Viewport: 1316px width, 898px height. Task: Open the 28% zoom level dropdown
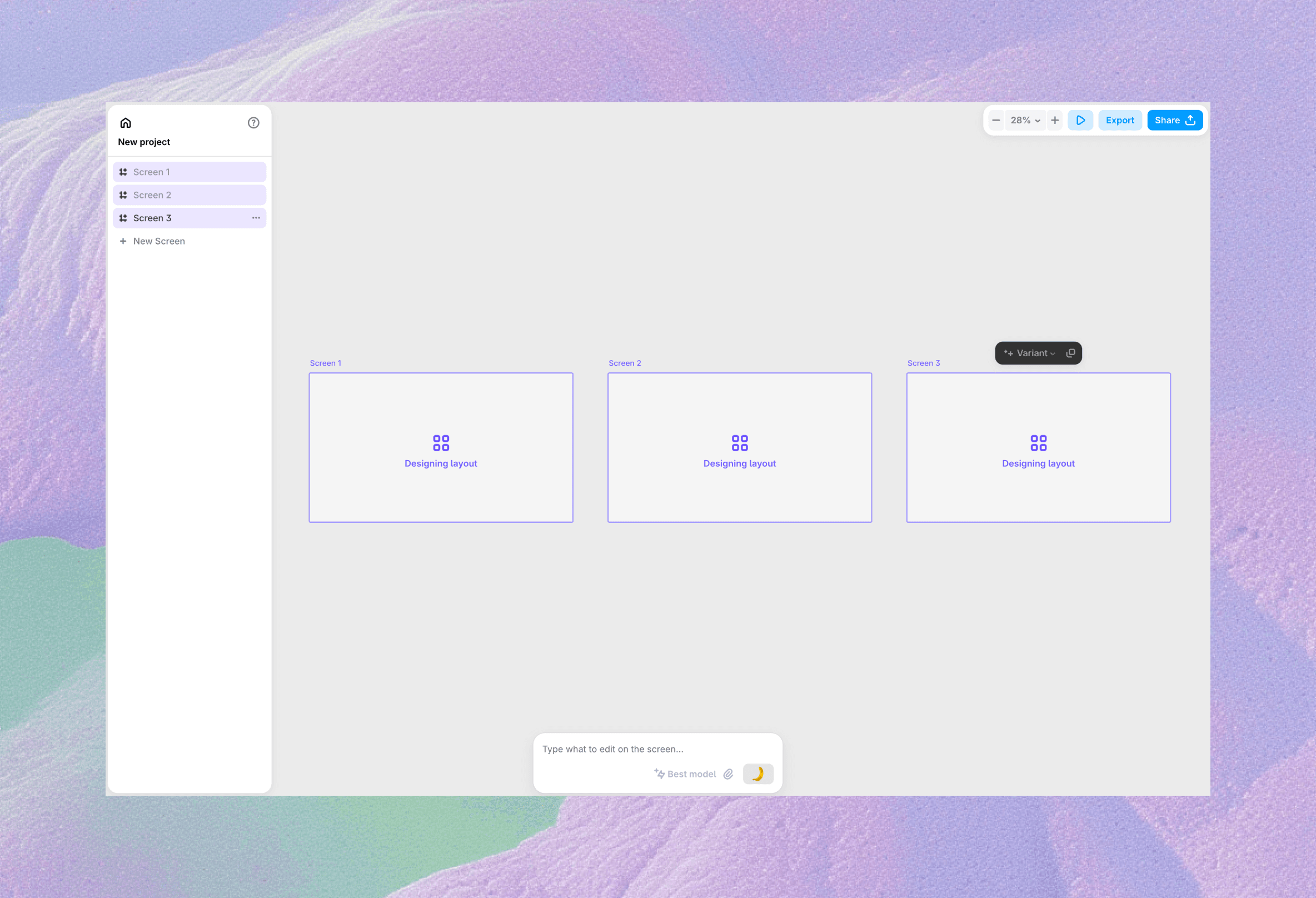(1025, 121)
